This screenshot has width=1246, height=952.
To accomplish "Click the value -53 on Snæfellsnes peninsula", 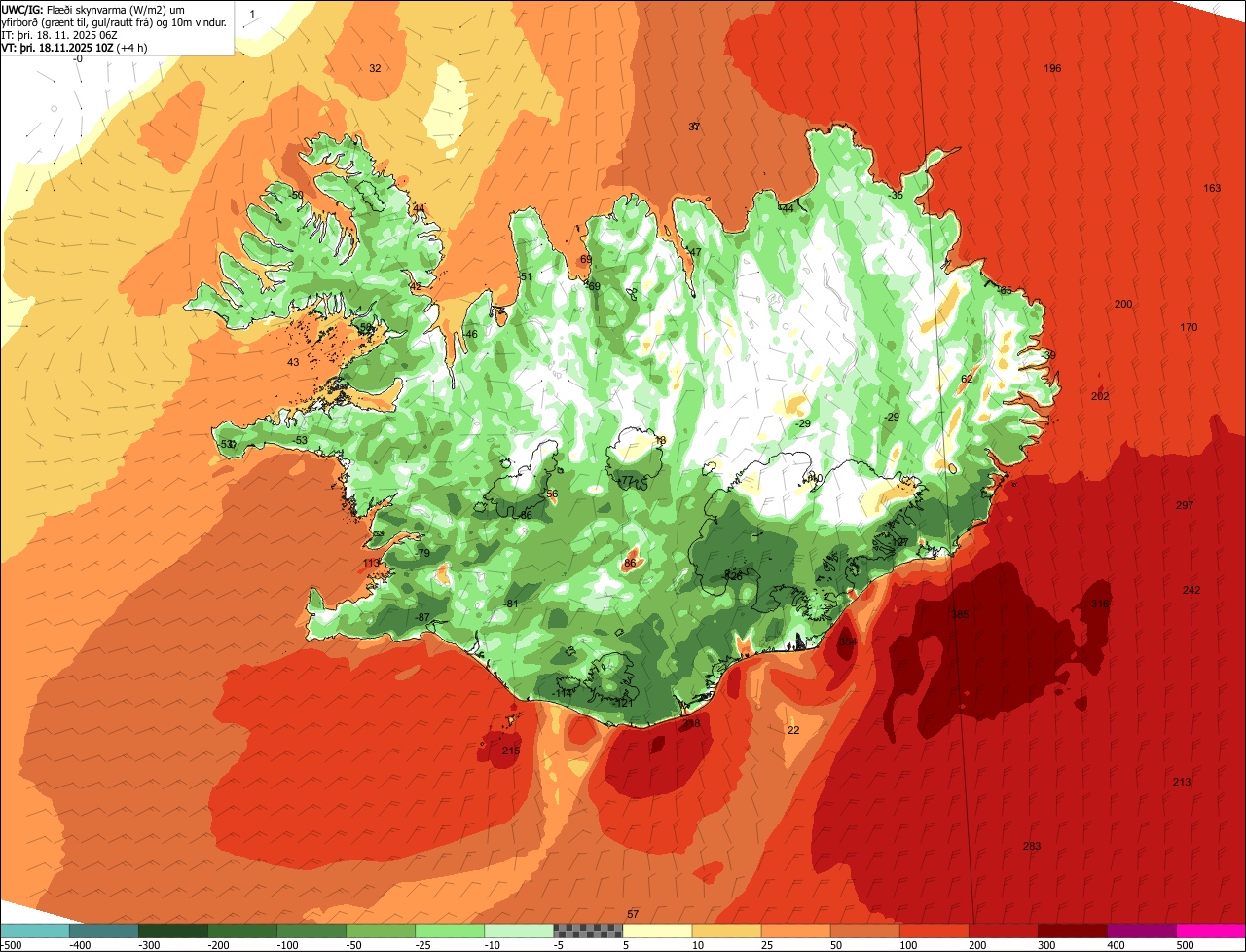I will point(300,440).
